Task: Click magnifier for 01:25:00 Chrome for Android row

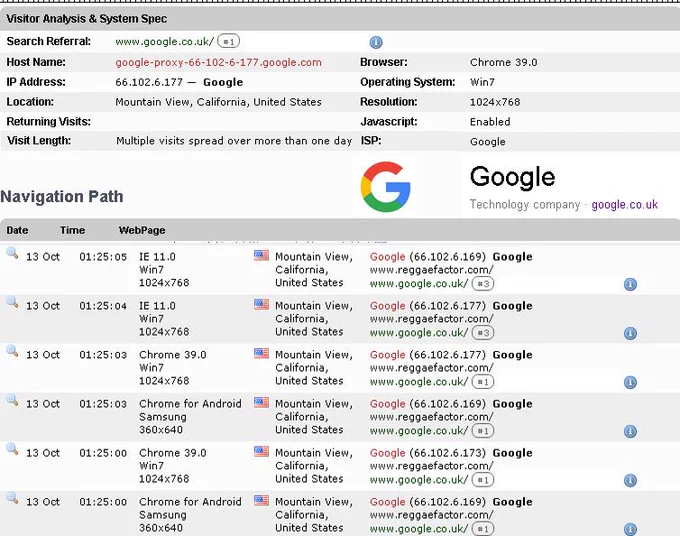Action: pyautogui.click(x=12, y=498)
